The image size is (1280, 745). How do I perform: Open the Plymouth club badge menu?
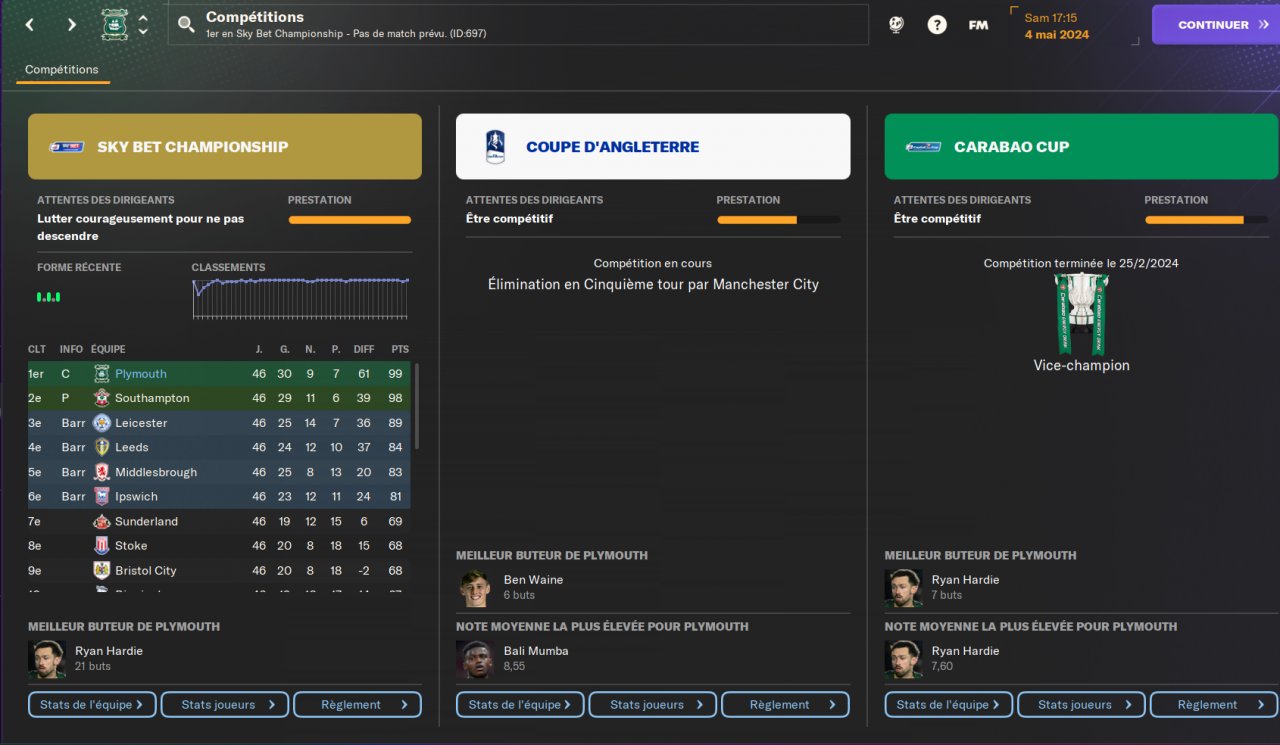coord(114,25)
